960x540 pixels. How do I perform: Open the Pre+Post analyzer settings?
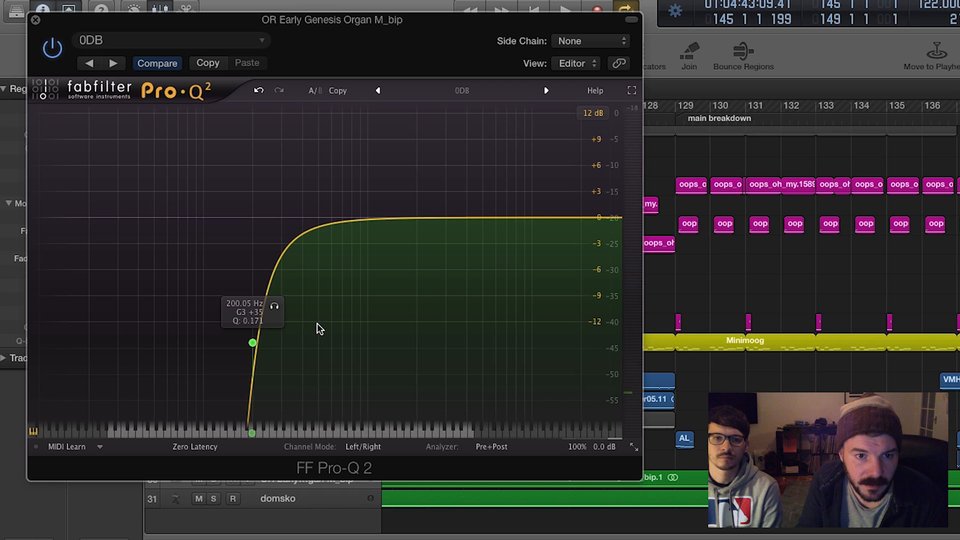pos(492,447)
